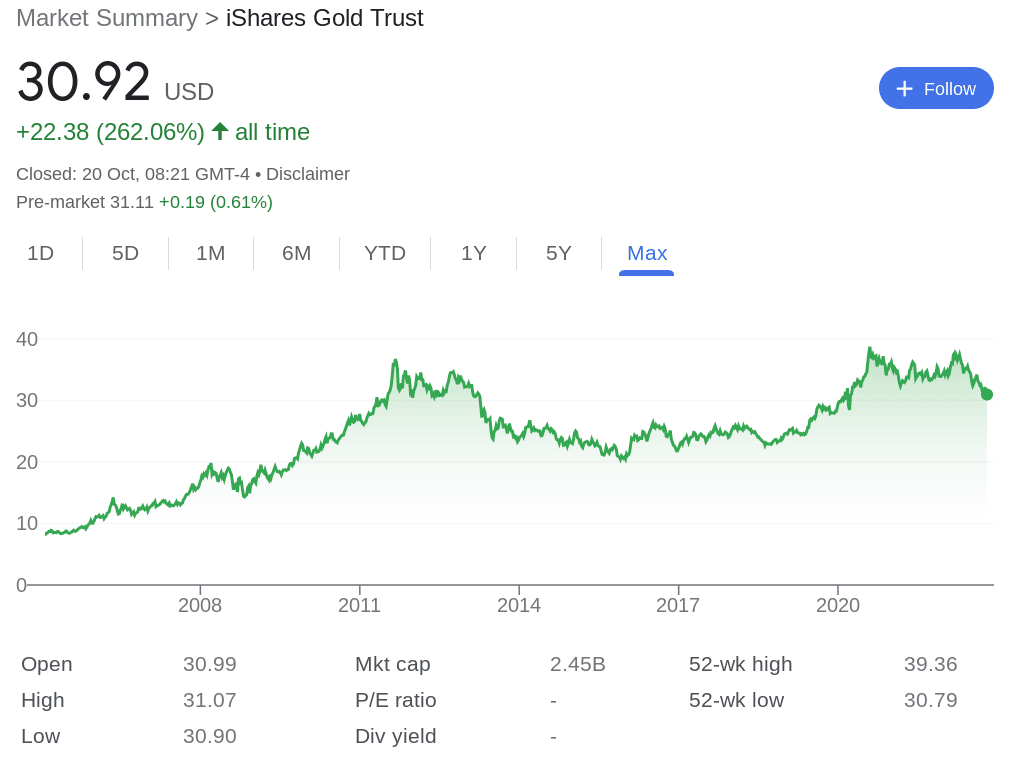Select the 1Y time range tab
The width and height of the screenshot is (1033, 766).
click(x=474, y=253)
